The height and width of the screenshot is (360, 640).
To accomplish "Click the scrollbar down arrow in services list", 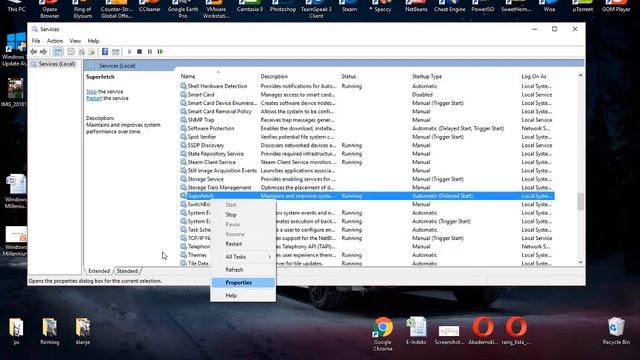I will tap(580, 262).
